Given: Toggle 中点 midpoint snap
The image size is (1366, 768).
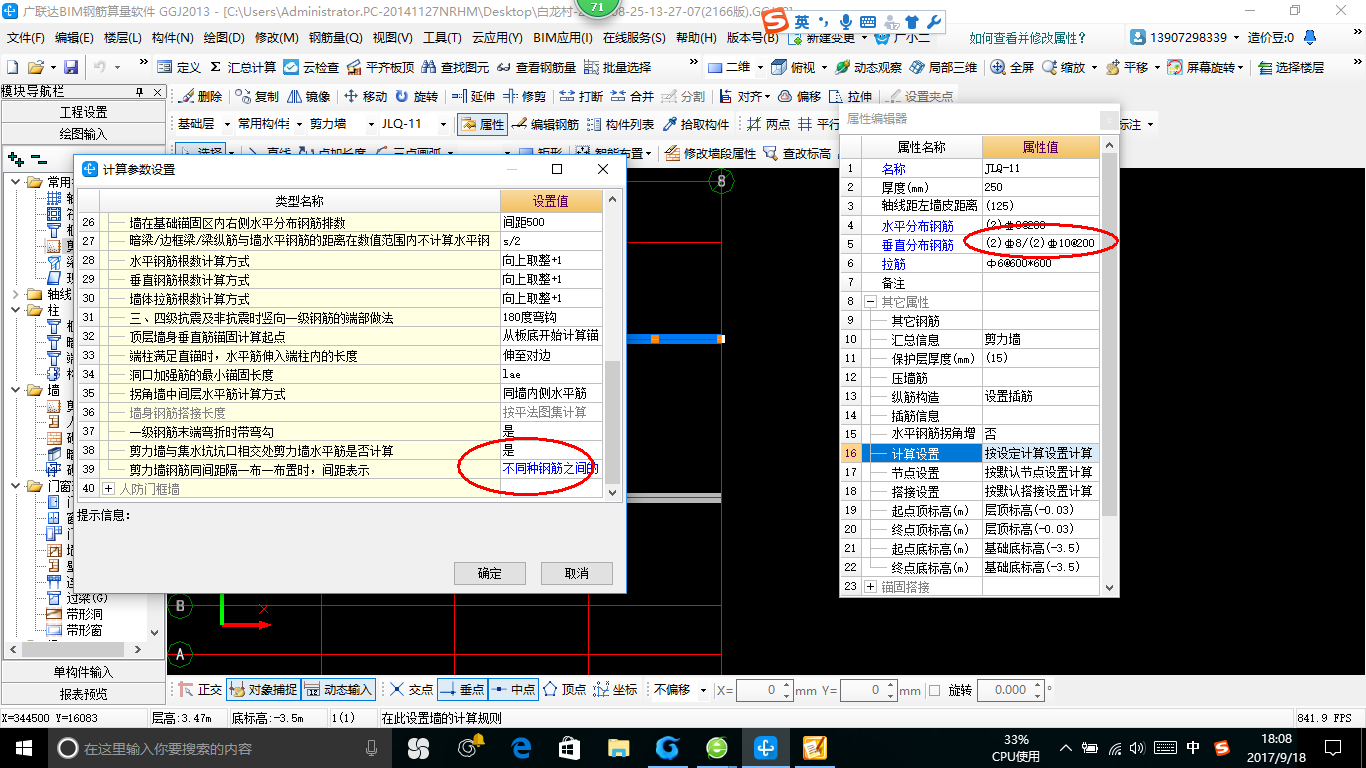Looking at the screenshot, I should coord(513,689).
